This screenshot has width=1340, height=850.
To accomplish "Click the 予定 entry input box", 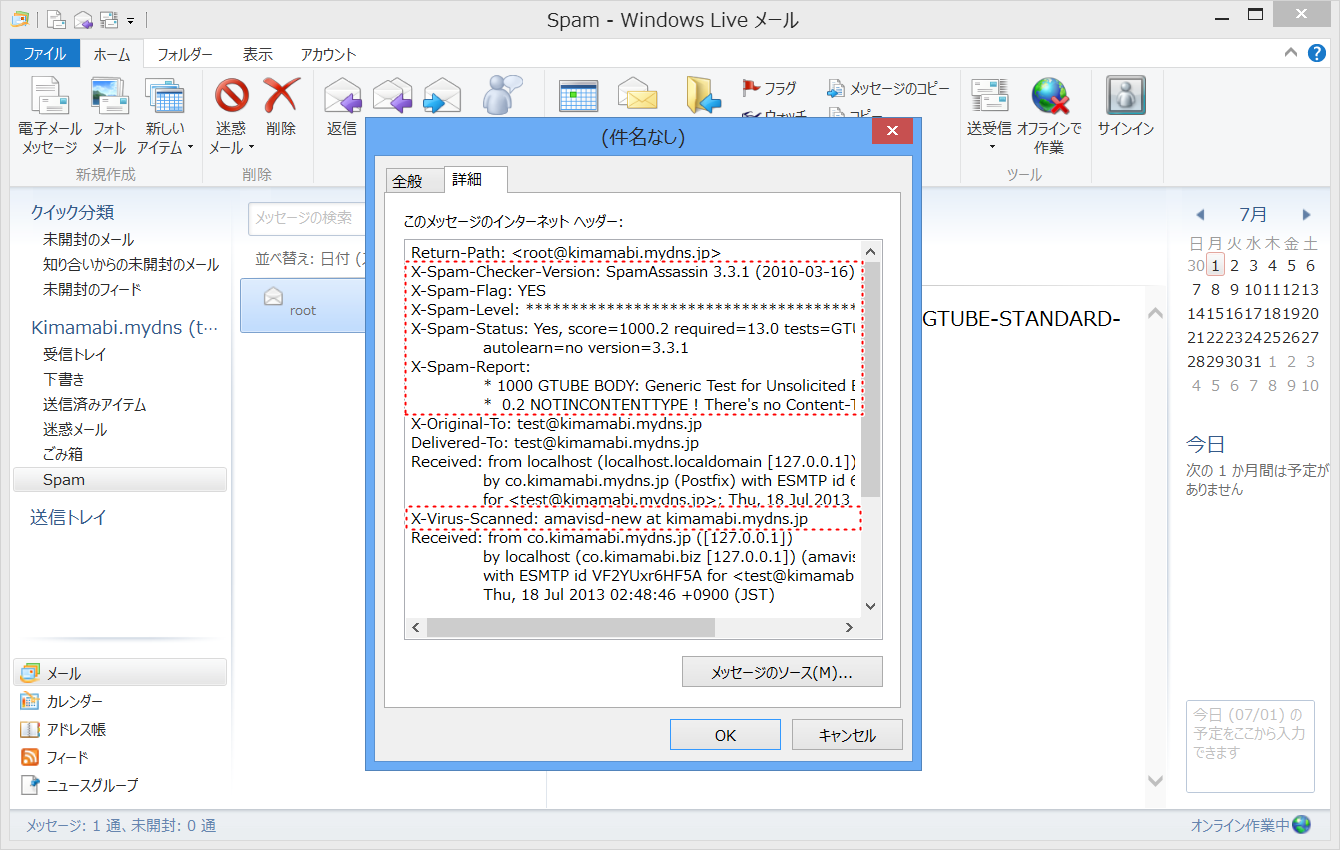I will click(1250, 746).
